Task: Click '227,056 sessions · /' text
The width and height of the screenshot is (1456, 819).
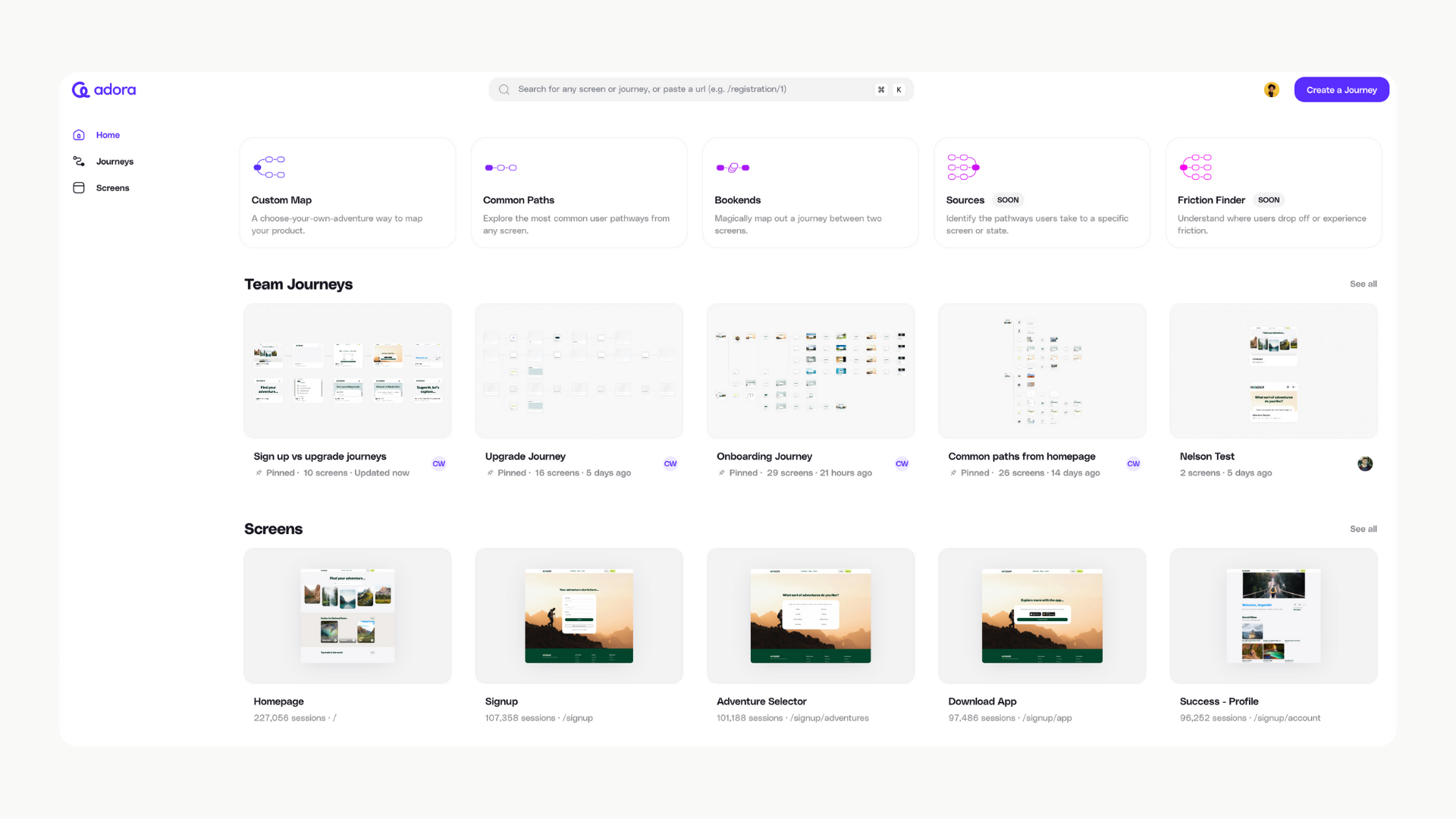Action: pyautogui.click(x=295, y=718)
